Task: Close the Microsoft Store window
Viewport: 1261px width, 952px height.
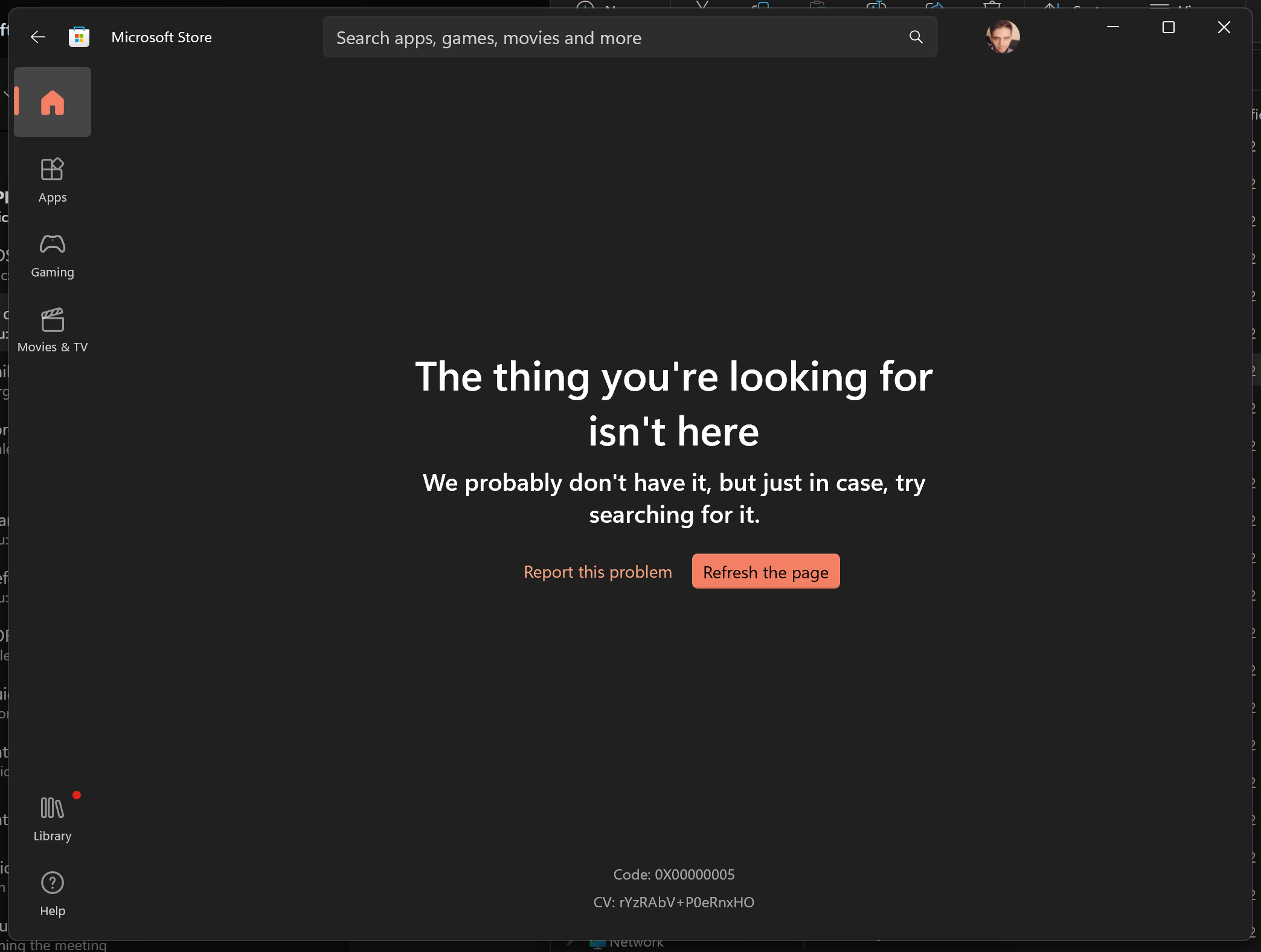Action: click(1224, 27)
